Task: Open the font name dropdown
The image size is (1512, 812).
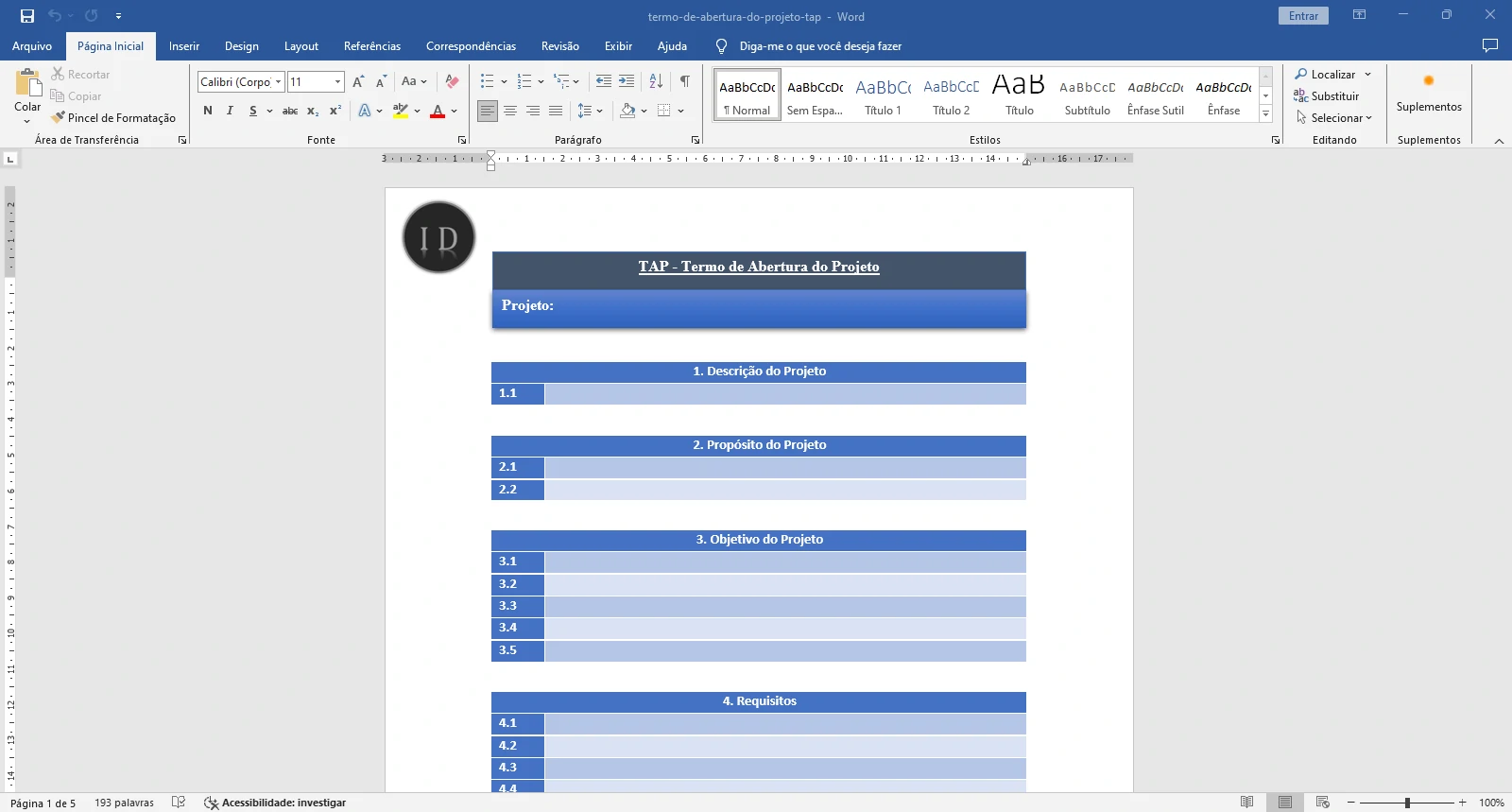Action: [278, 82]
